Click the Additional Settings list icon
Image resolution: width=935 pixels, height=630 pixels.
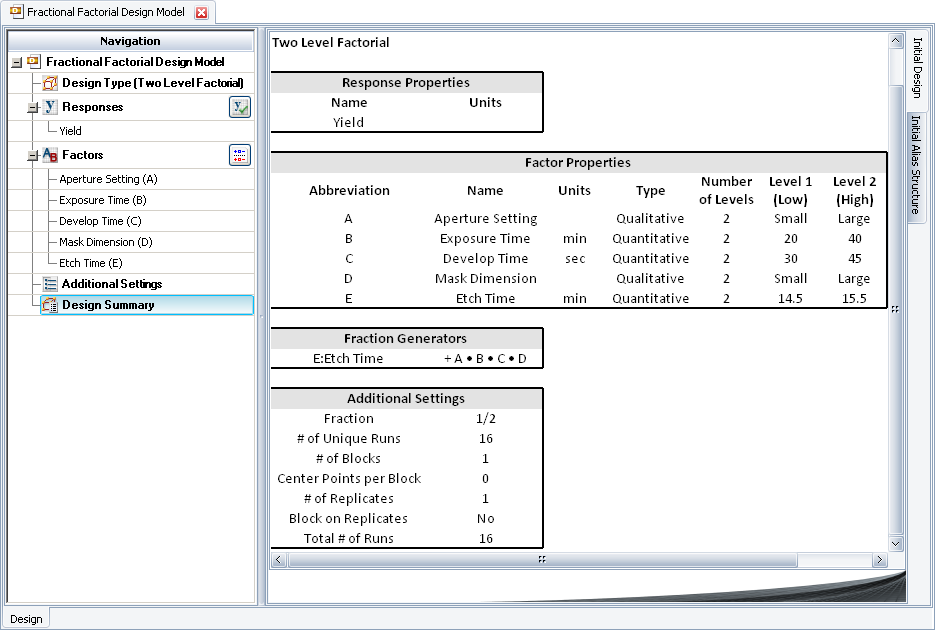pos(51,284)
